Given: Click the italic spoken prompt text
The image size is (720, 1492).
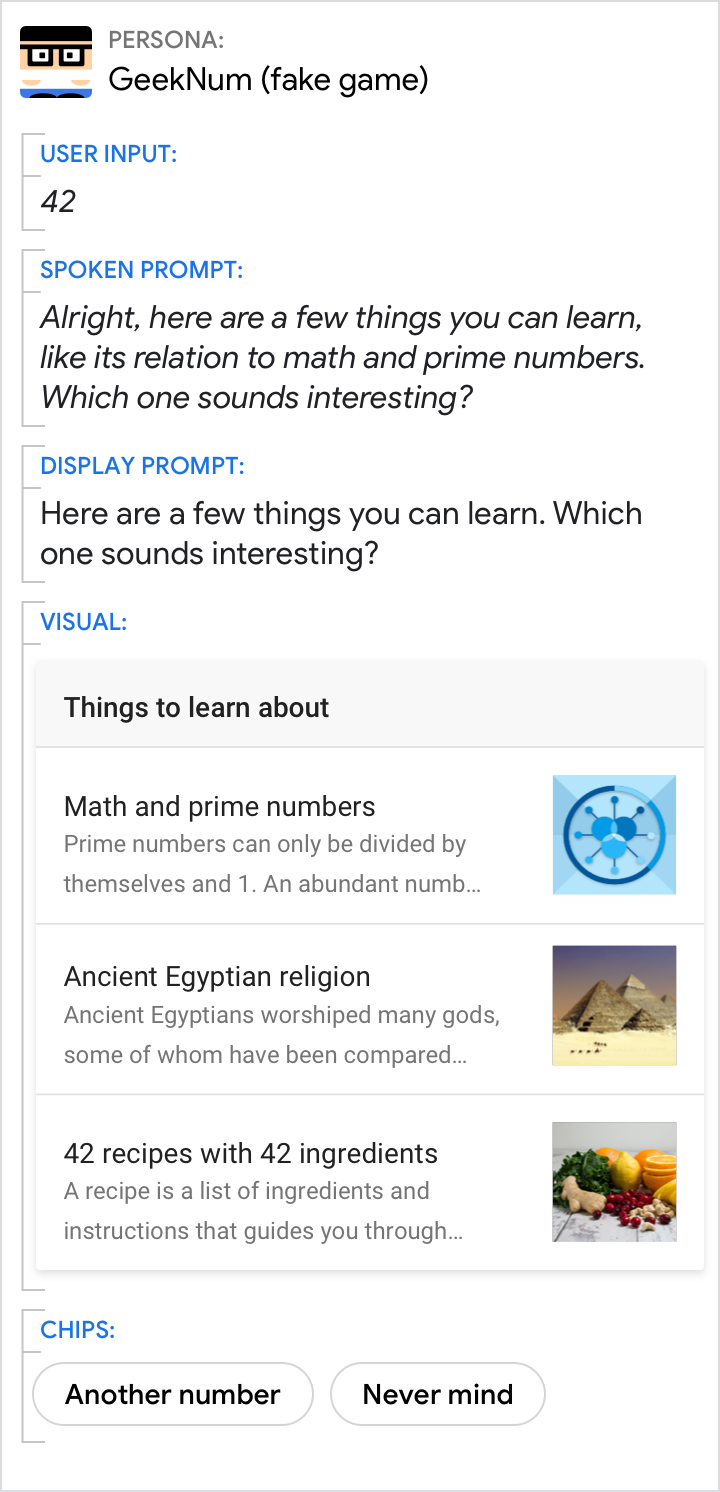Looking at the screenshot, I should pyautogui.click(x=340, y=358).
